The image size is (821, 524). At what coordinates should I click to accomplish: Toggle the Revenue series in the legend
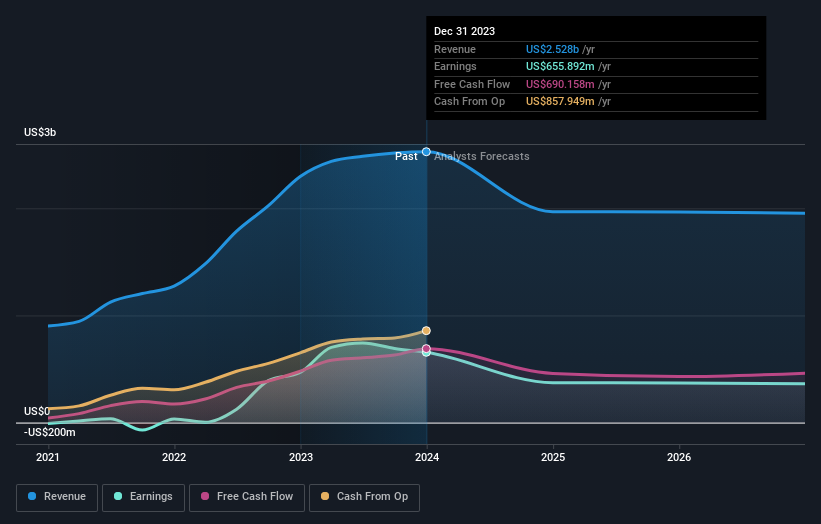[x=57, y=497]
